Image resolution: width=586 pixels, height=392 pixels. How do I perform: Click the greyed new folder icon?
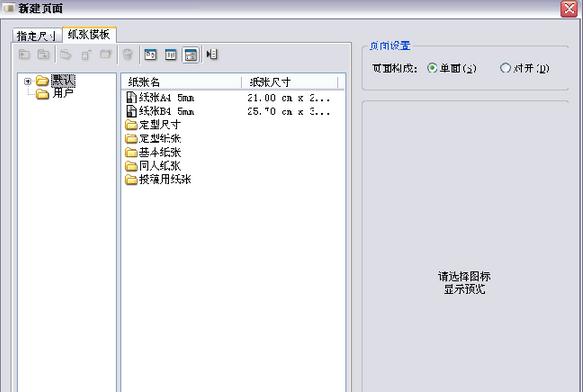coord(24,55)
